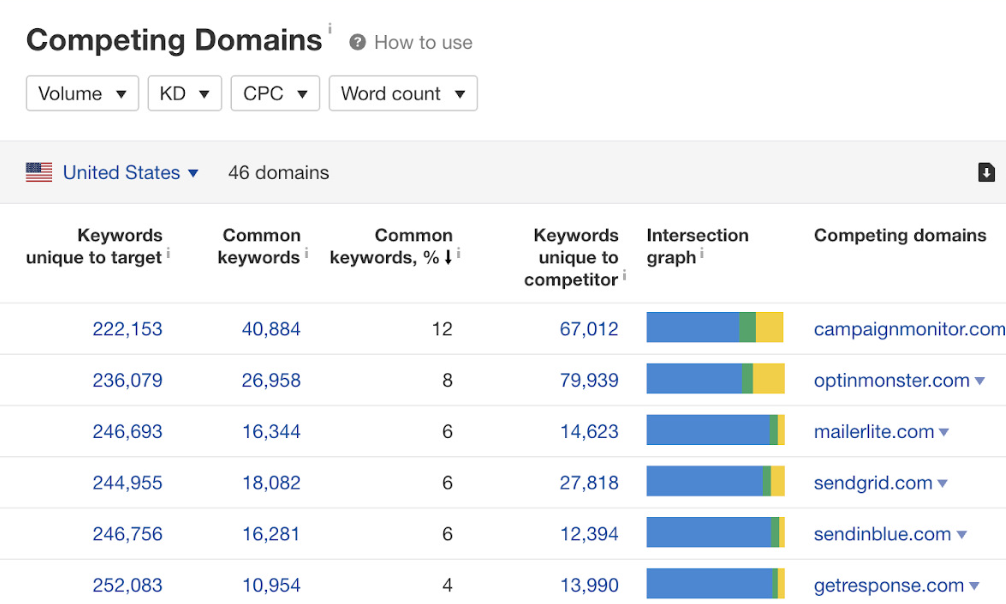The image size is (1006, 604).
Task: Click the 8 percent value for optinmonster.com
Action: pos(447,381)
